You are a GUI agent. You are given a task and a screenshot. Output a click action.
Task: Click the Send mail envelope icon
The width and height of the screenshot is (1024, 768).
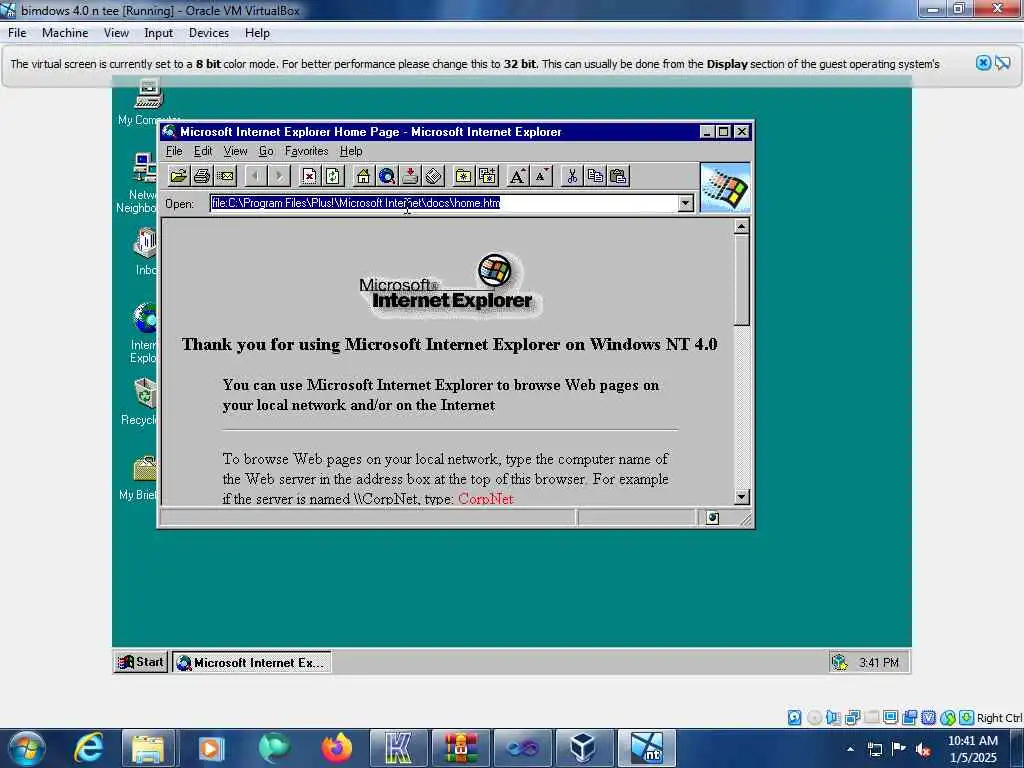pyautogui.click(x=225, y=176)
